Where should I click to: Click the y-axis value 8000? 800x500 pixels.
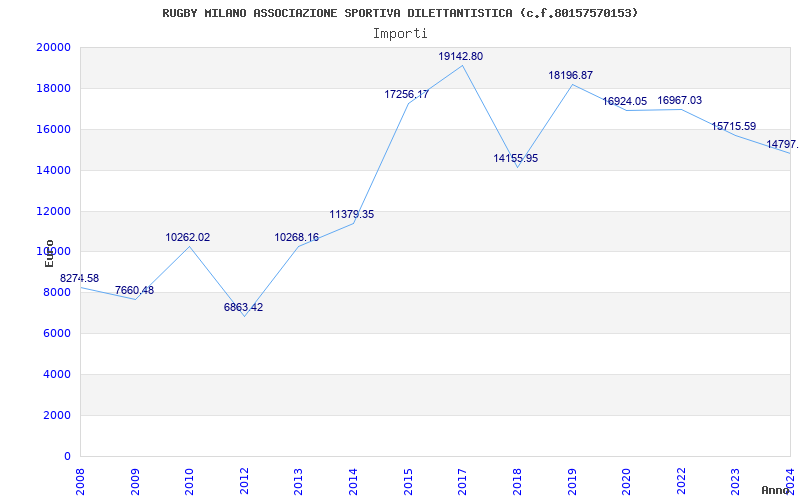pos(57,292)
